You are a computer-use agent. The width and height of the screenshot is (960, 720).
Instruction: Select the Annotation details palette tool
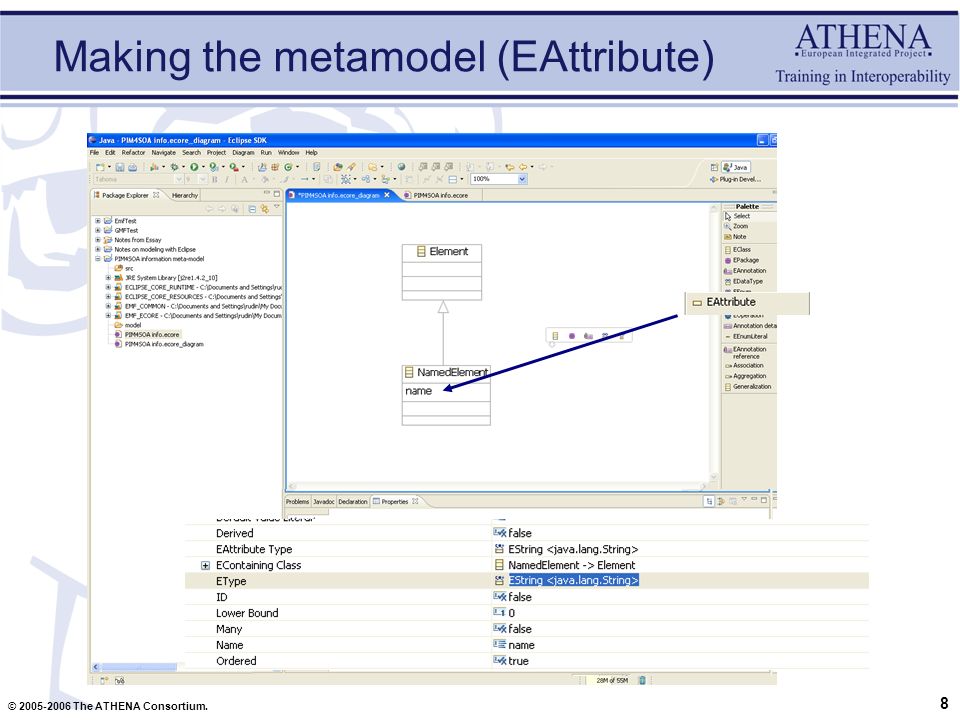750,326
